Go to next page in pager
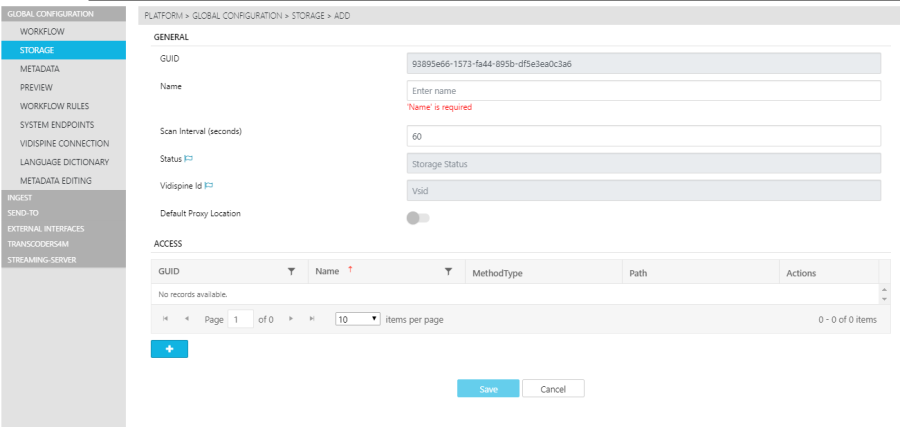 (290, 319)
